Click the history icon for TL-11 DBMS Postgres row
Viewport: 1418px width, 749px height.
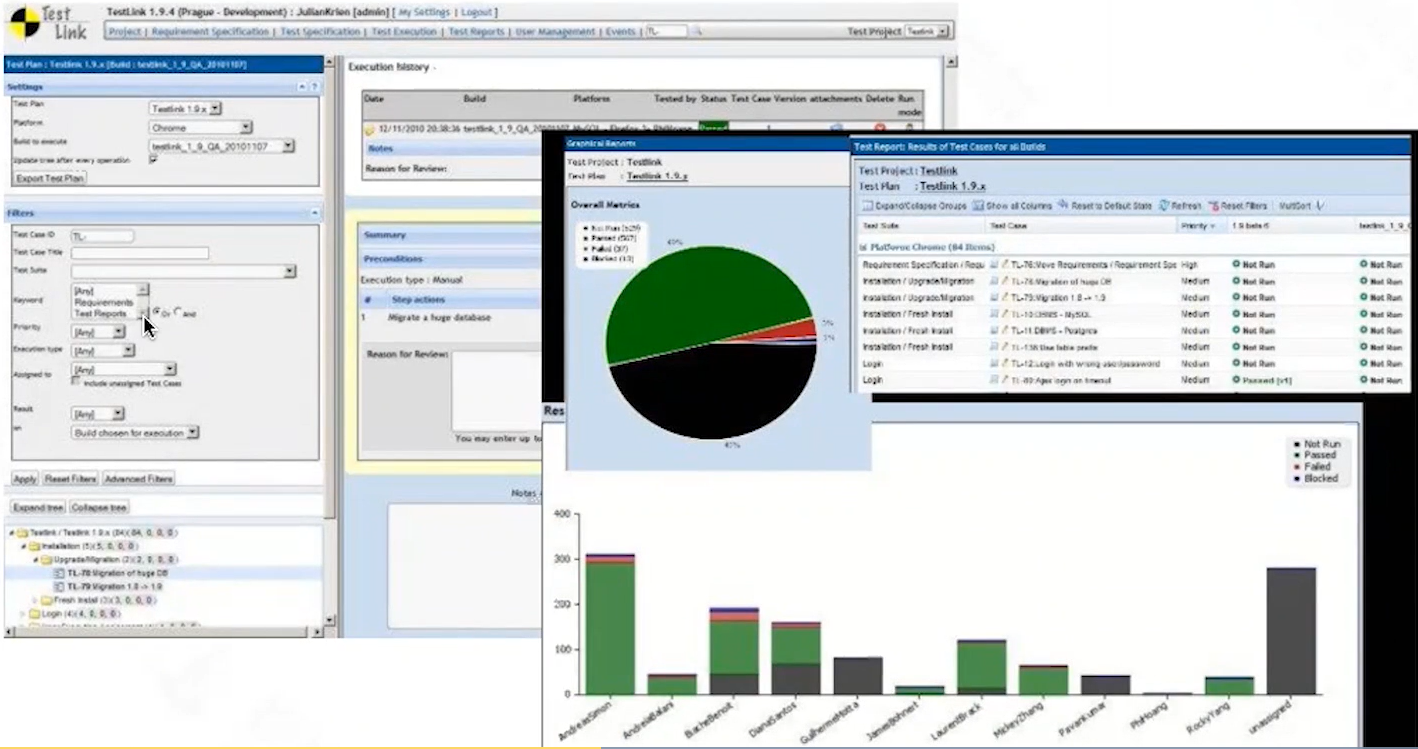pyautogui.click(x=994, y=331)
